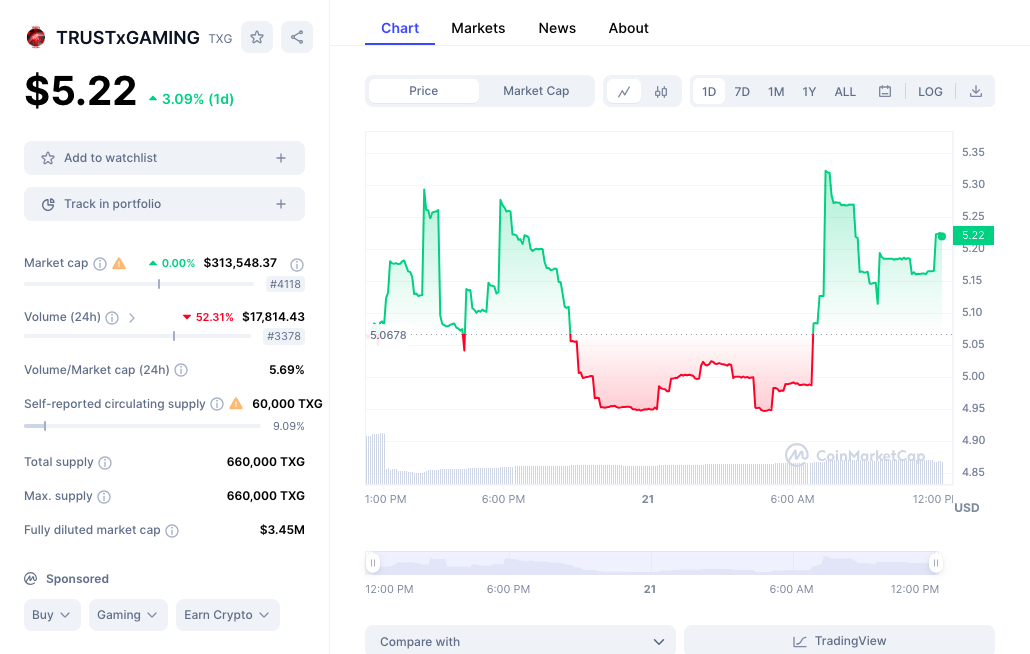
Task: Set chart range to 1D
Action: [x=709, y=91]
